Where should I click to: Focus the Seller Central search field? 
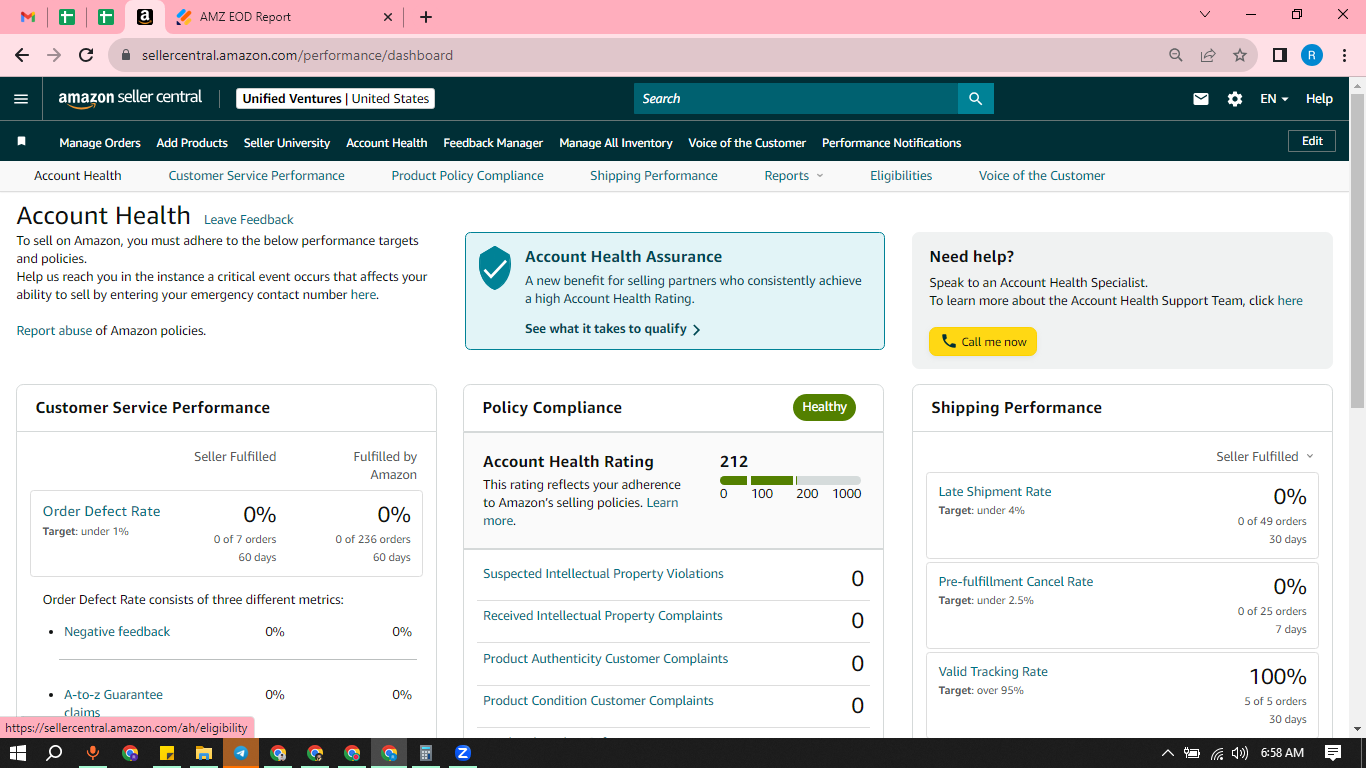click(796, 98)
